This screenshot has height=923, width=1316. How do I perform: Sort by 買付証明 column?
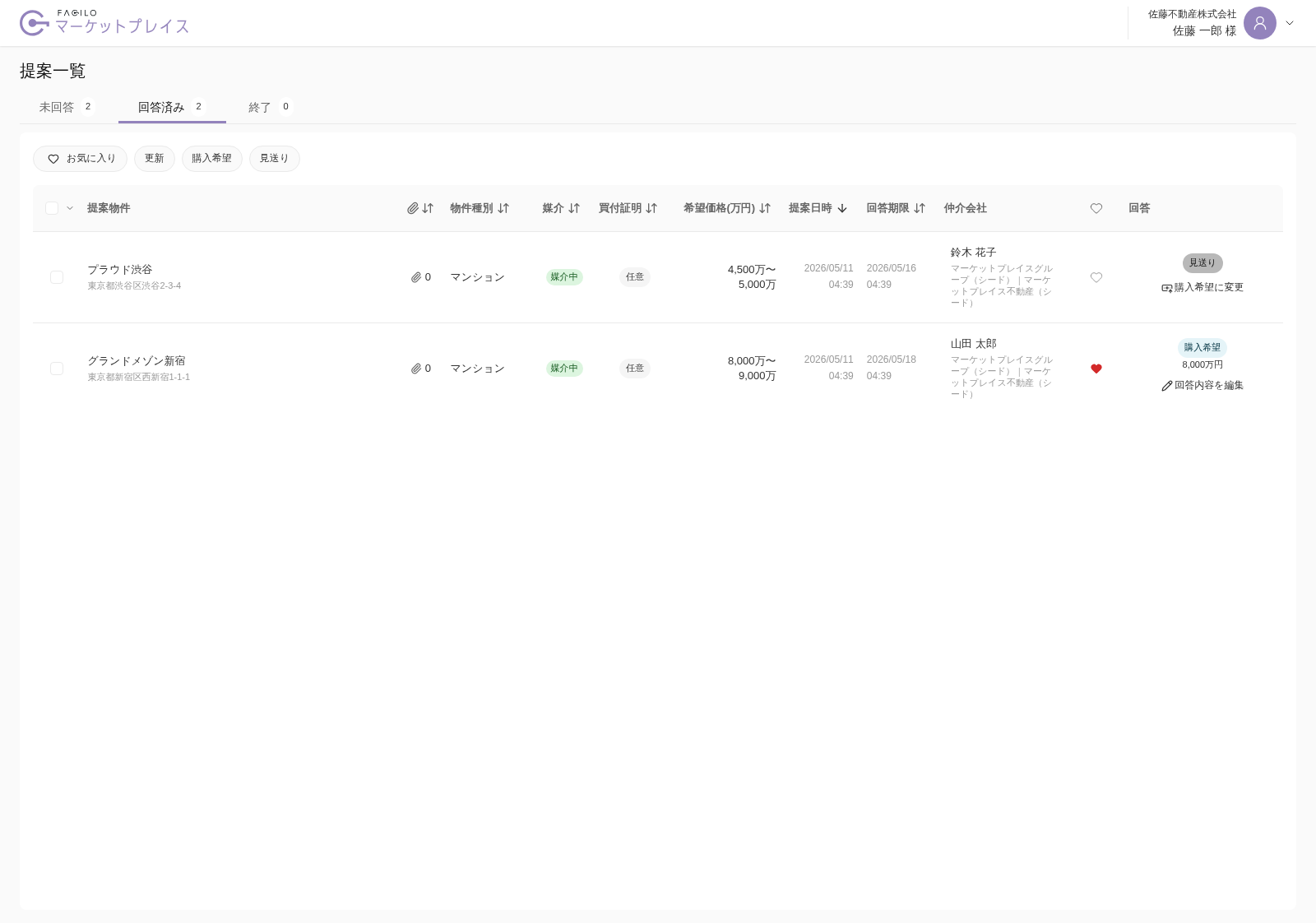point(651,208)
